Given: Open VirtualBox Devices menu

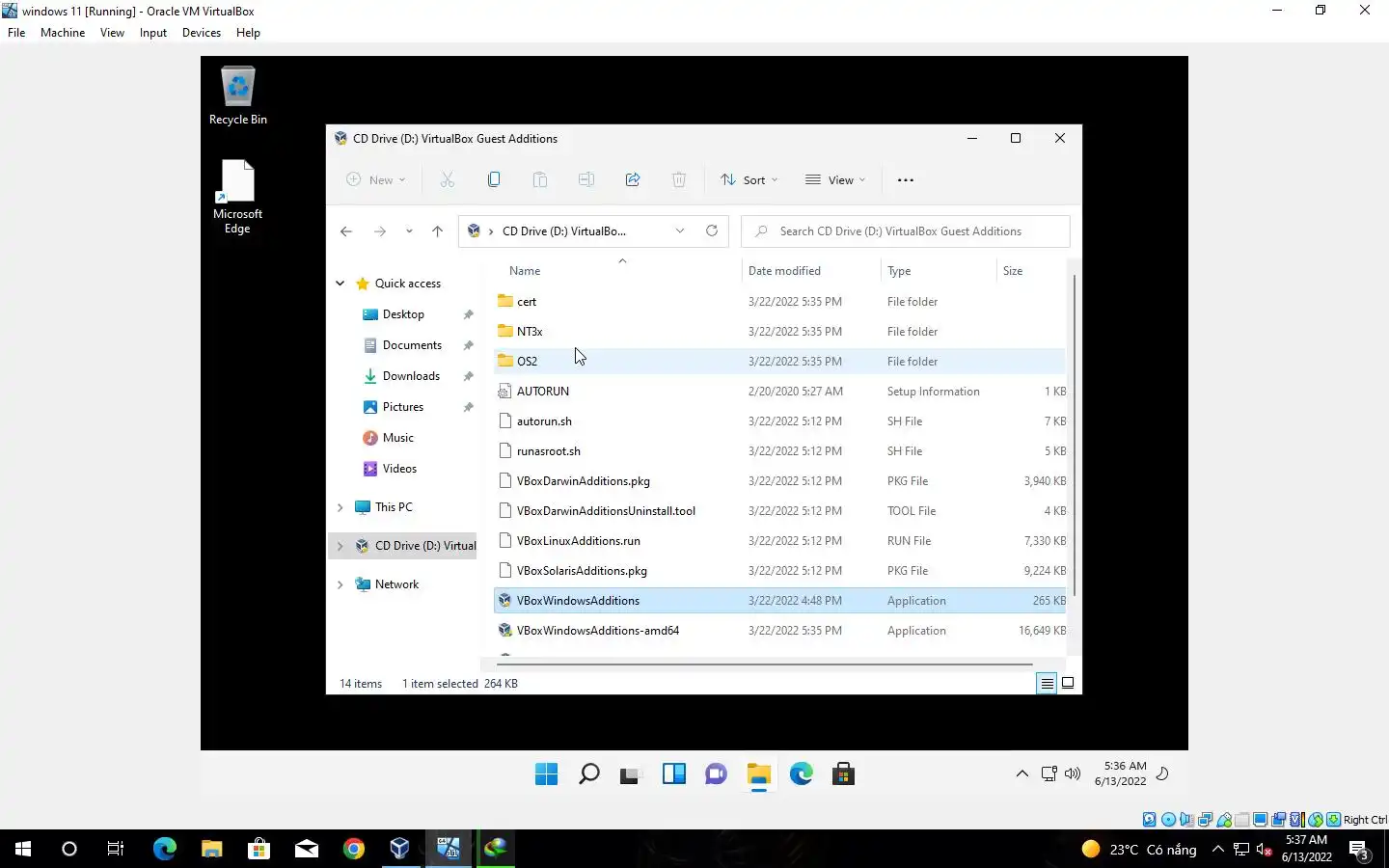Looking at the screenshot, I should [x=201, y=32].
